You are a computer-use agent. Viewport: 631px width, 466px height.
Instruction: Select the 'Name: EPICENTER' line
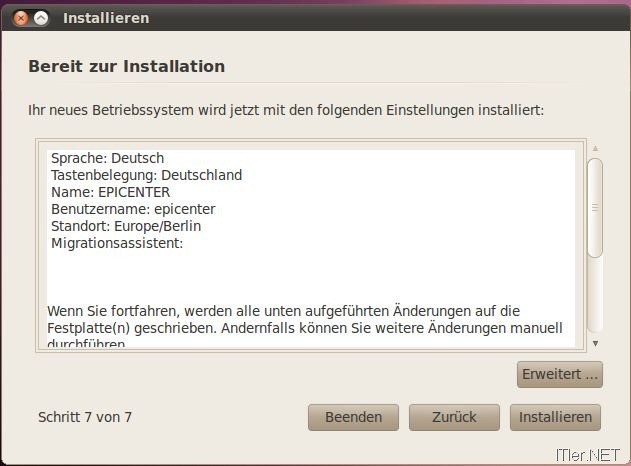pyautogui.click(x=111, y=192)
